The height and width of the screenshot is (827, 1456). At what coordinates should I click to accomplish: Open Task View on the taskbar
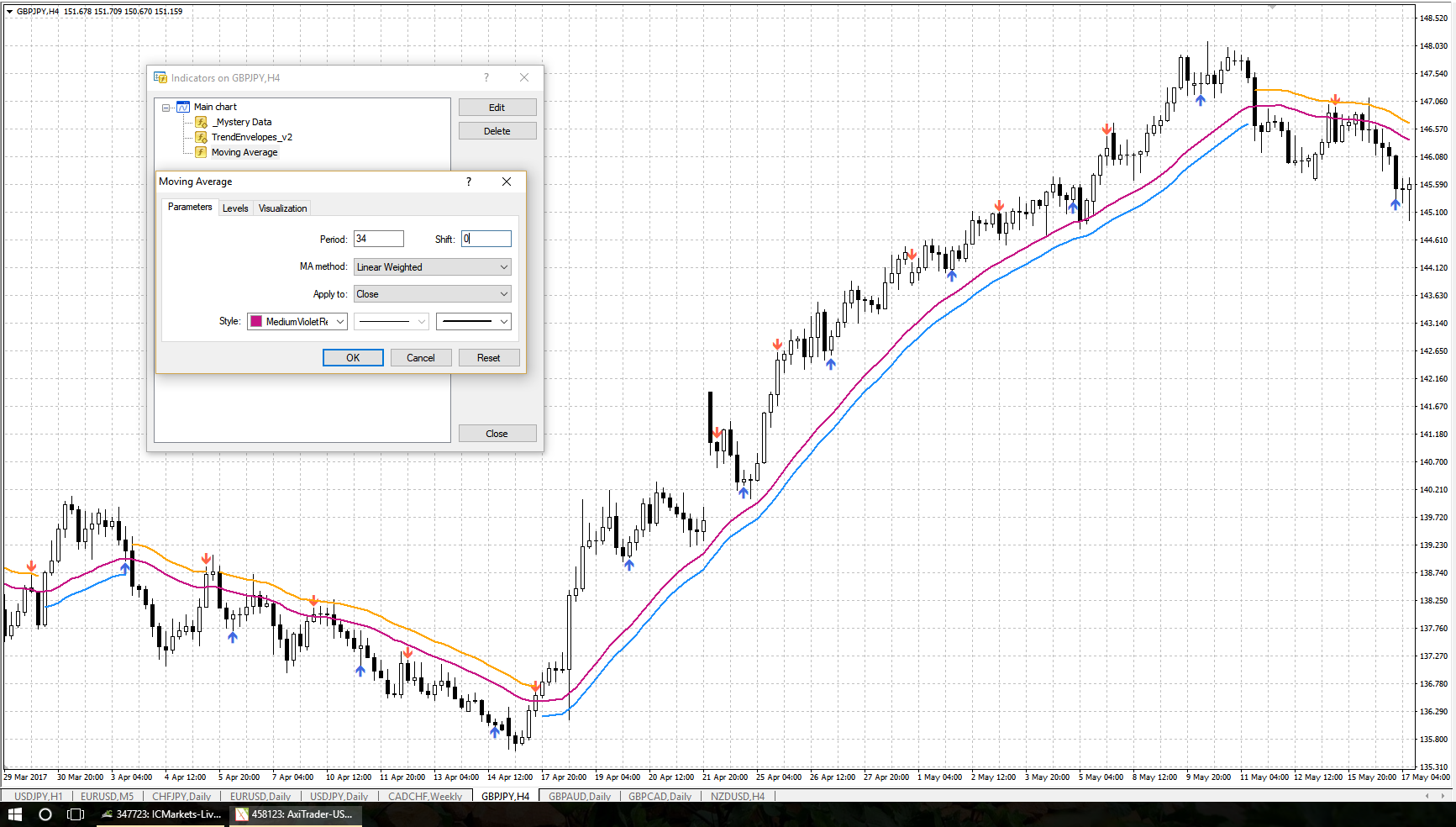click(76, 814)
